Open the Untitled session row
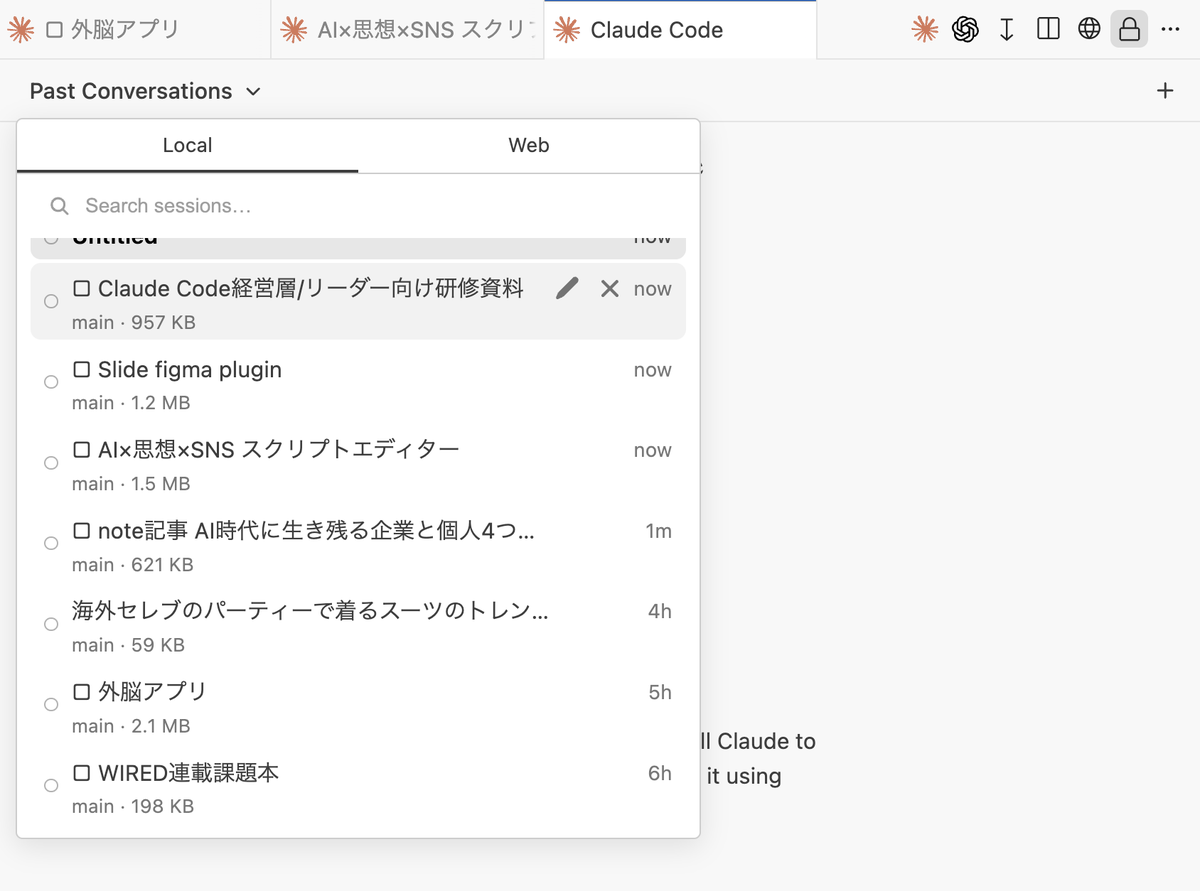 pos(358,246)
